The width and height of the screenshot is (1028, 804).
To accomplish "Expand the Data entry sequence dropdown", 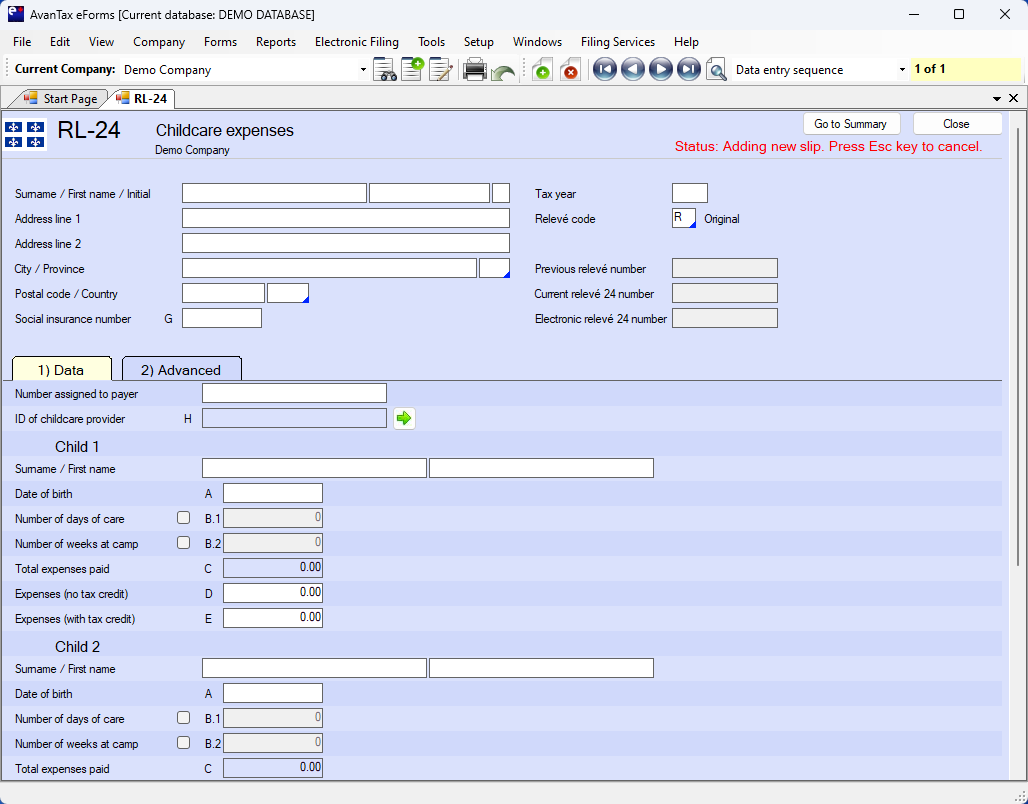I will coord(902,70).
